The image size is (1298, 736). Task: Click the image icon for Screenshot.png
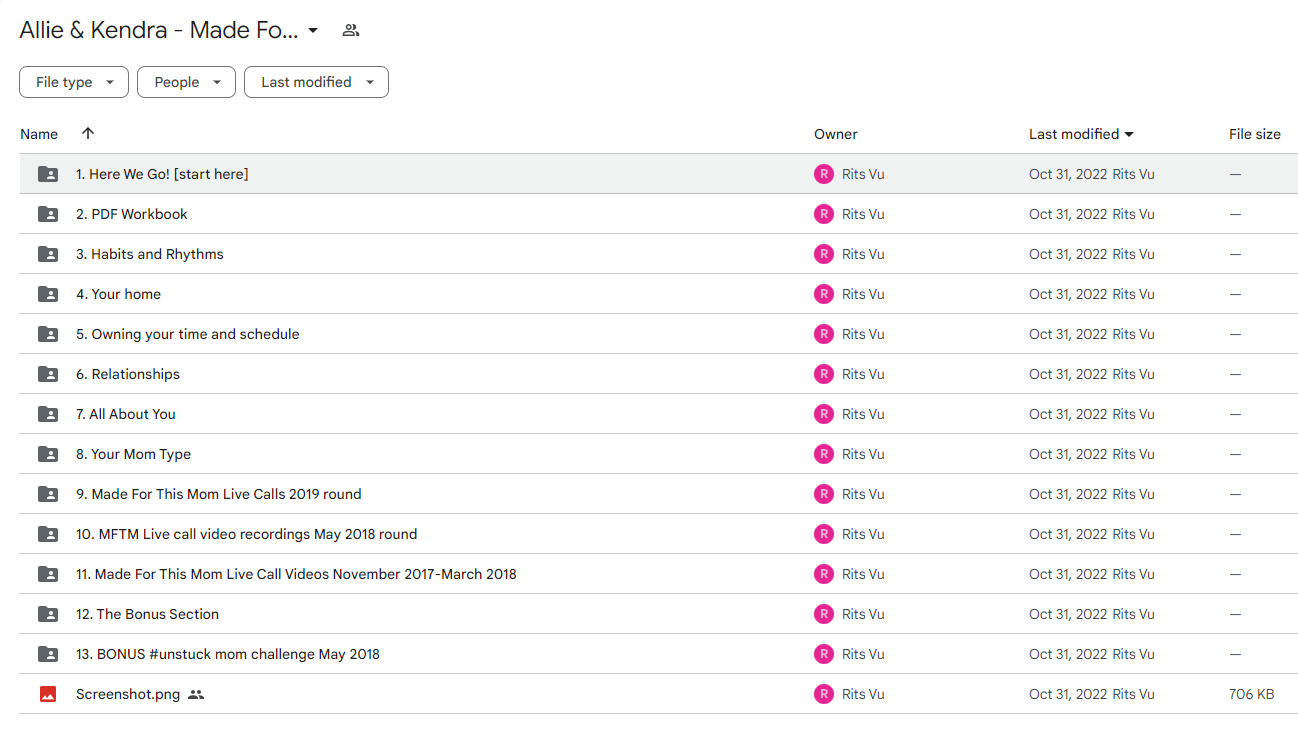click(48, 694)
